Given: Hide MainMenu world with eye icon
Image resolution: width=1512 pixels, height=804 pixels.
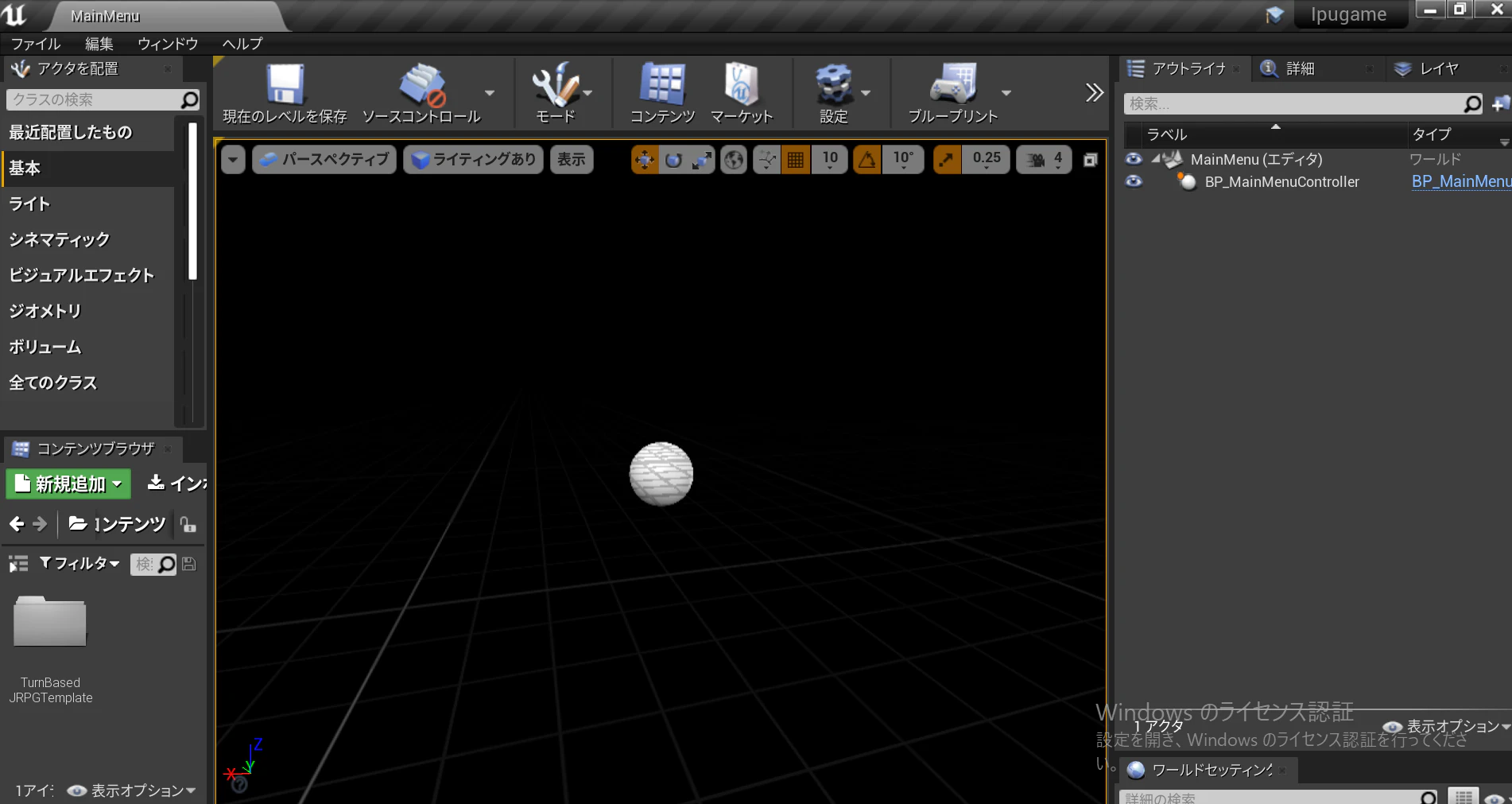Looking at the screenshot, I should coord(1134,159).
